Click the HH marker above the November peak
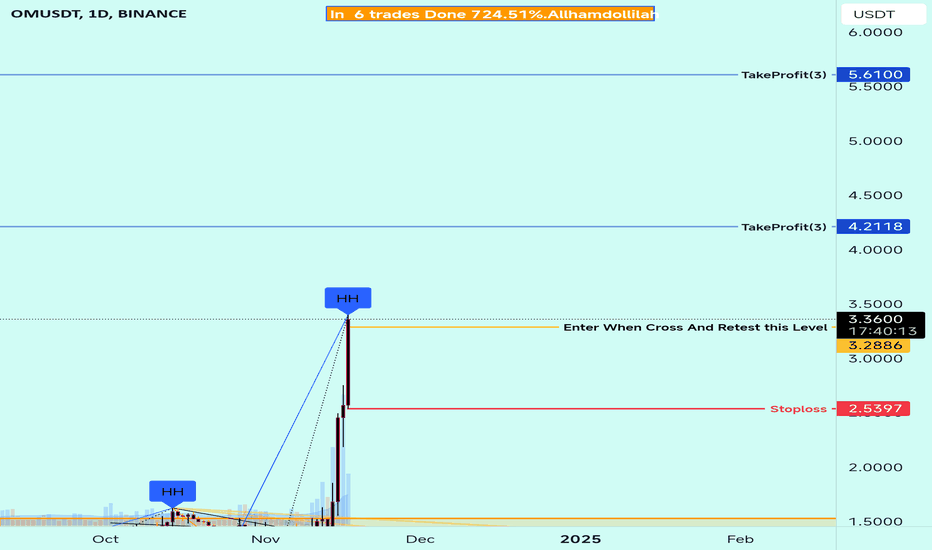Image resolution: width=932 pixels, height=550 pixels. [348, 299]
